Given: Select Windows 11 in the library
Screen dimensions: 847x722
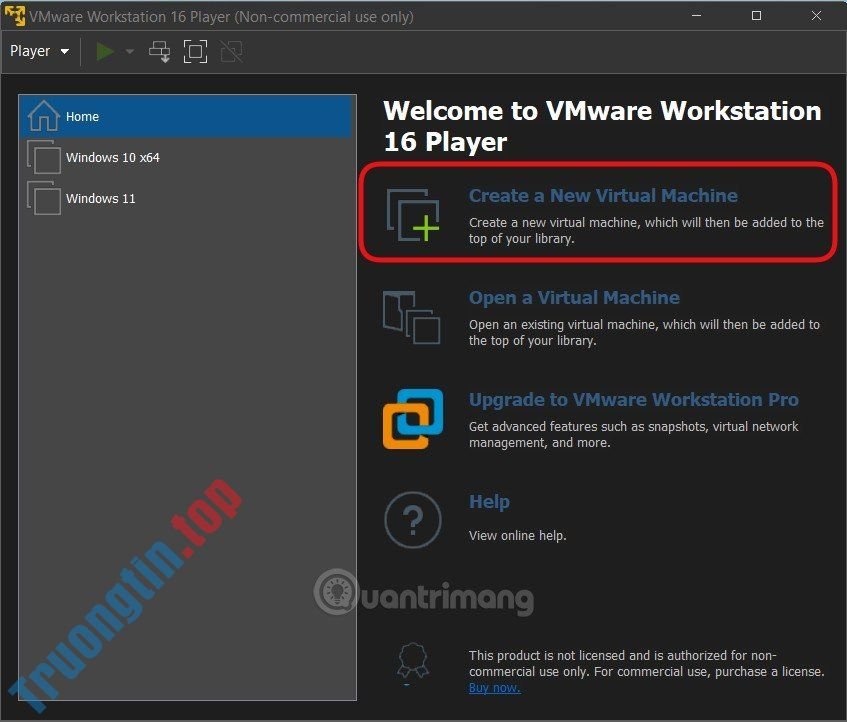Looking at the screenshot, I should tap(102, 198).
